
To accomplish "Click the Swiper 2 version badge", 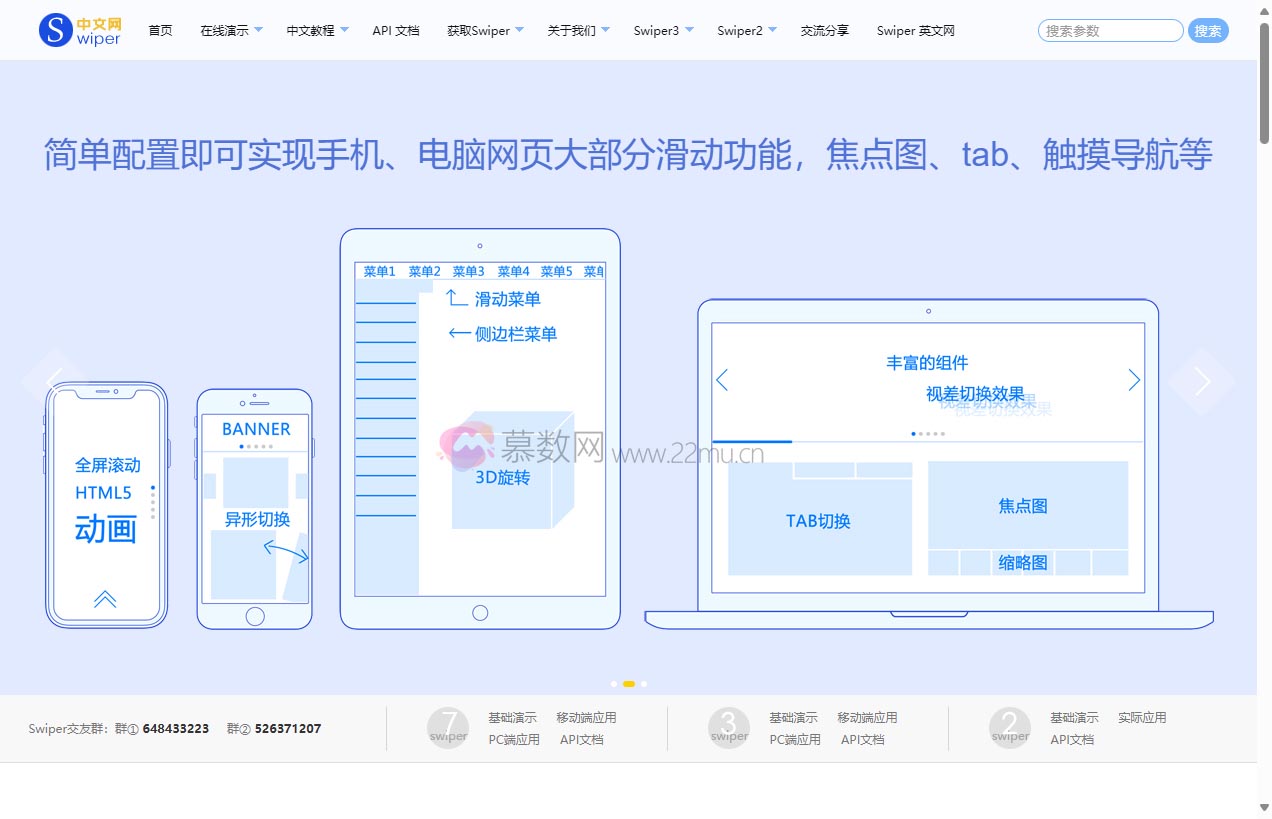I will point(1010,728).
